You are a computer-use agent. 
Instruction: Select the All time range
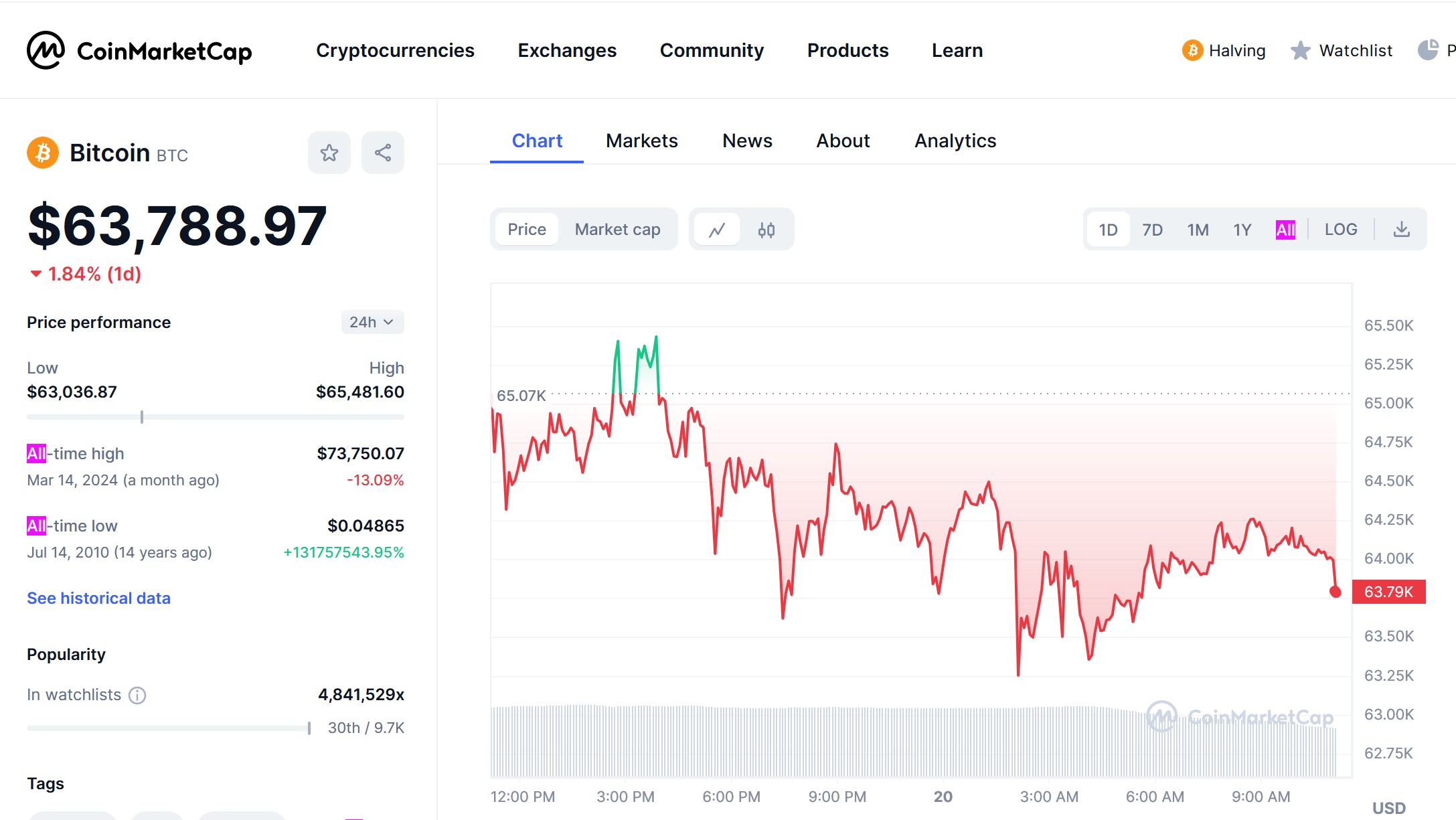pyautogui.click(x=1285, y=230)
